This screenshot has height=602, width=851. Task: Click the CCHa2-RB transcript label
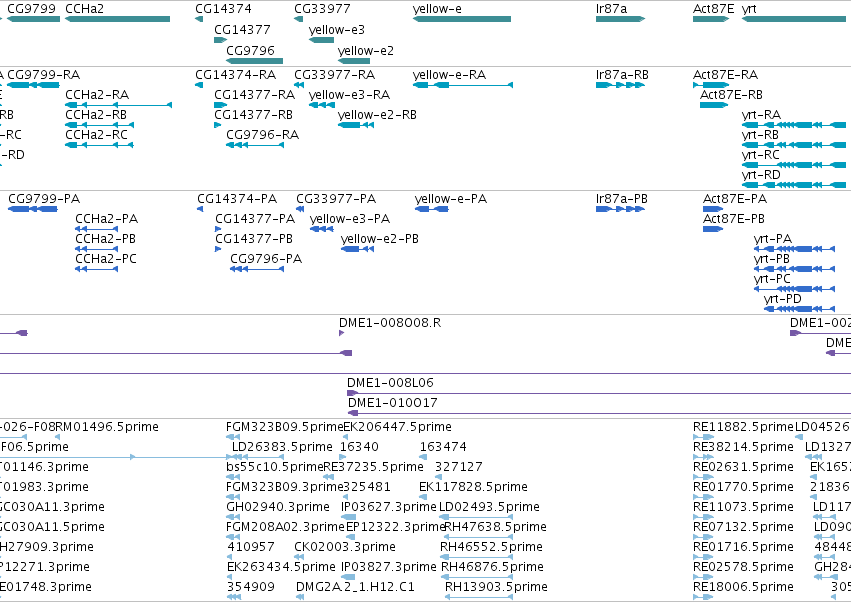[96, 115]
